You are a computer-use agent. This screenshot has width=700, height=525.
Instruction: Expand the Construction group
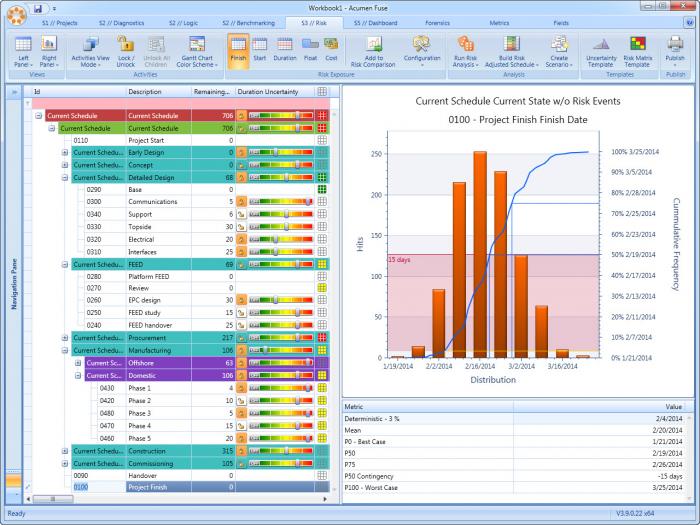[x=65, y=451]
